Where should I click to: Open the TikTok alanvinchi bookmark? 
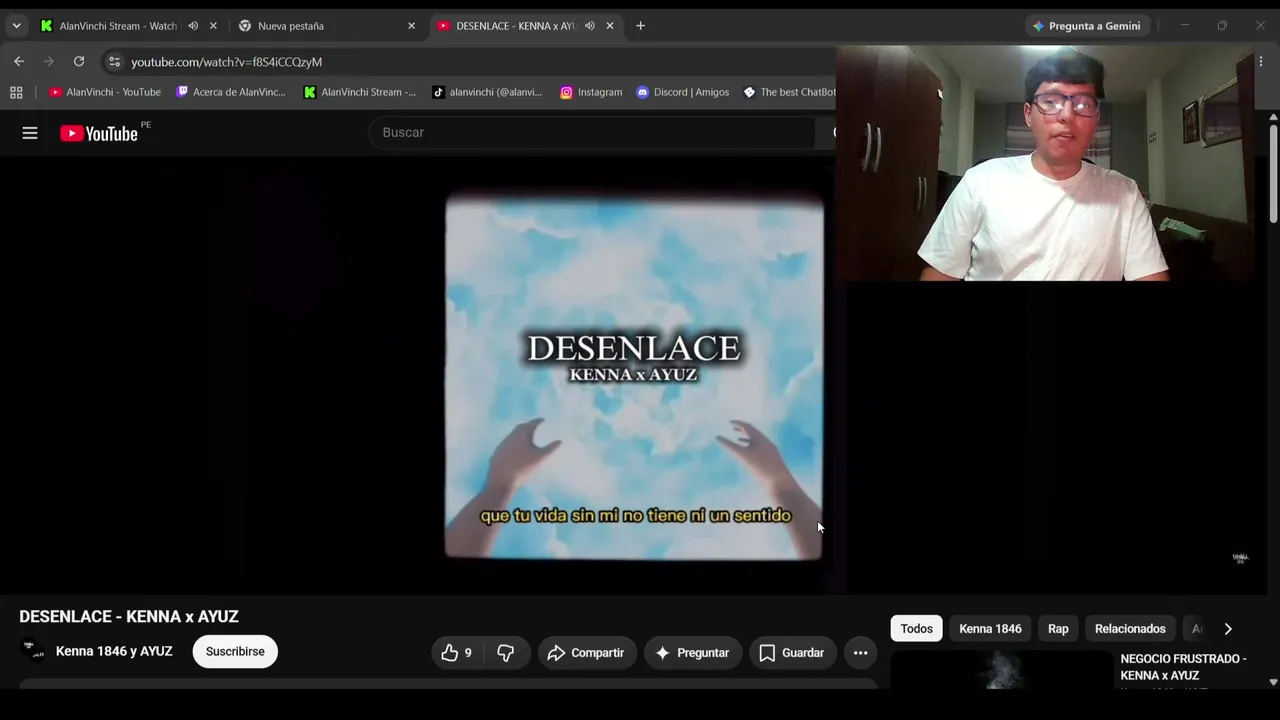tap(487, 92)
